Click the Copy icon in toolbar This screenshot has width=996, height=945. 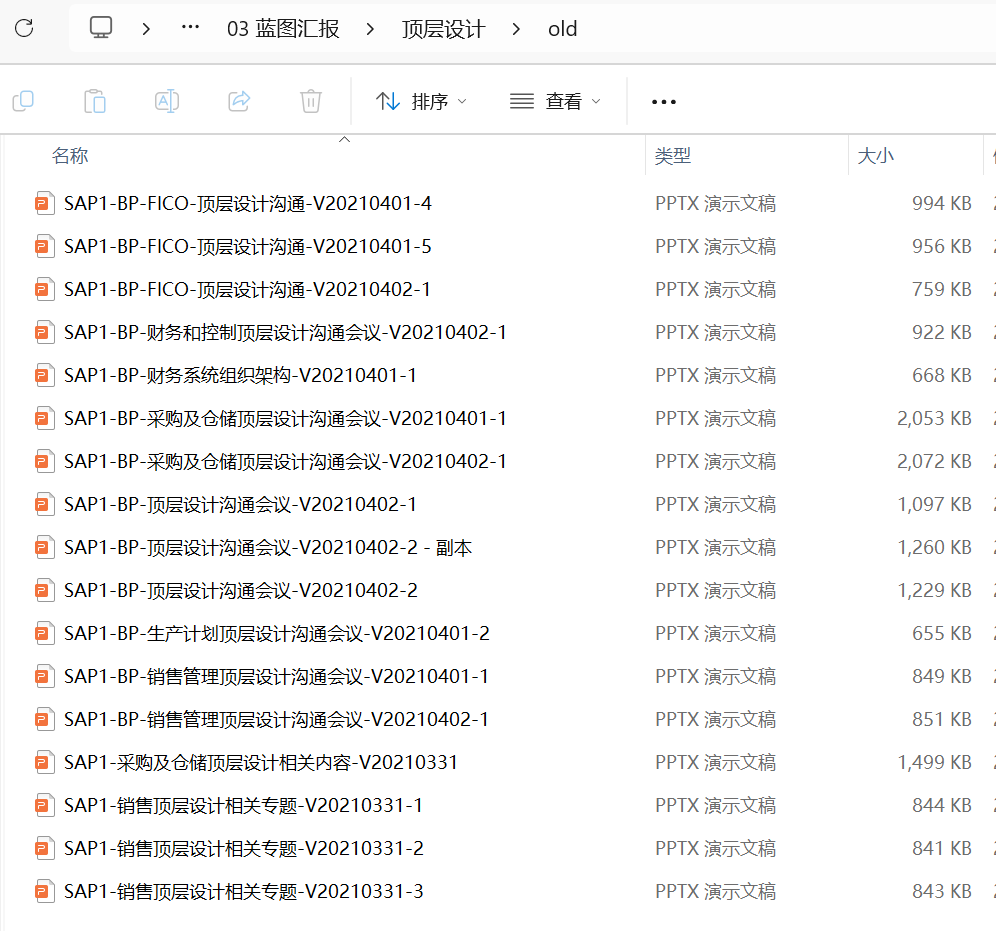23,101
